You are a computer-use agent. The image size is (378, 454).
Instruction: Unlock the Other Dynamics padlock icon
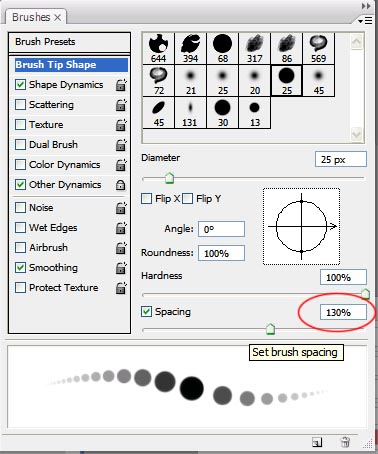[121, 185]
